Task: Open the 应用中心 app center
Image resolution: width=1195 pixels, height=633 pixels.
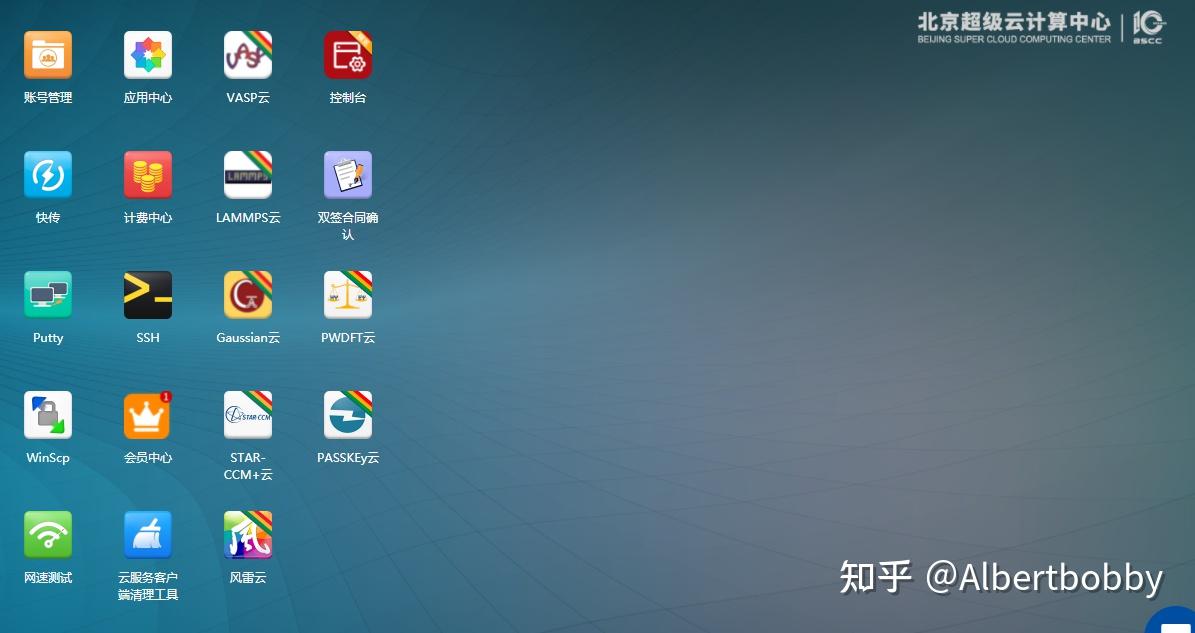Action: pyautogui.click(x=147, y=54)
